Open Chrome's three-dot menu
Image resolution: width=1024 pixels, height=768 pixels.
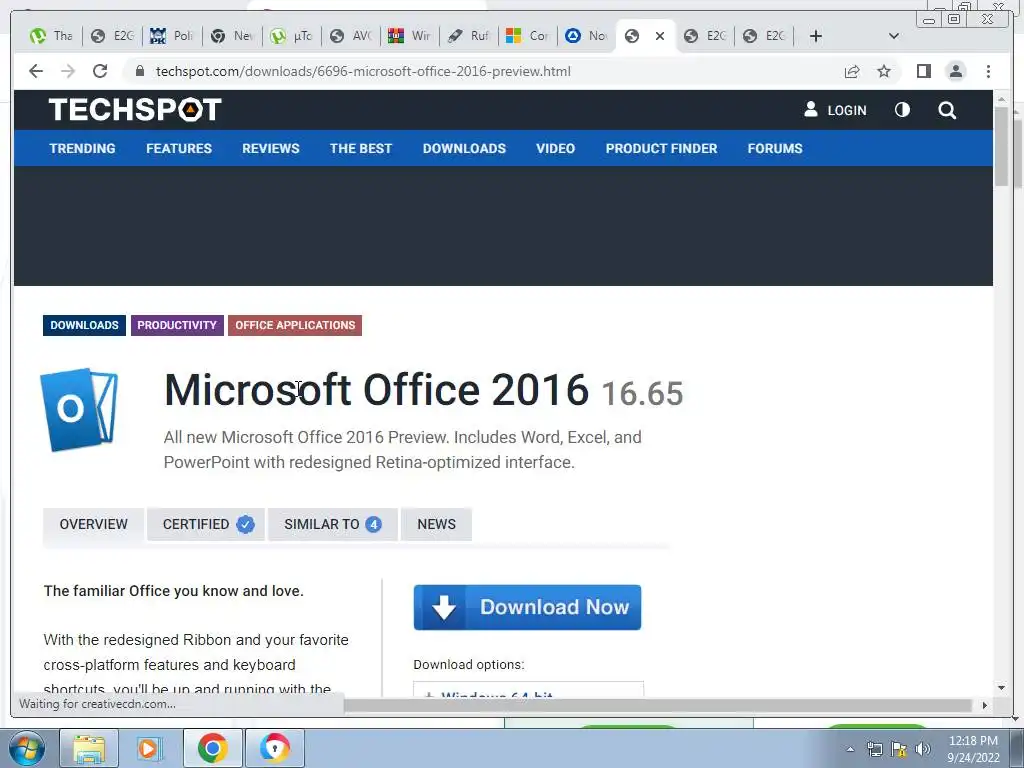[x=988, y=71]
